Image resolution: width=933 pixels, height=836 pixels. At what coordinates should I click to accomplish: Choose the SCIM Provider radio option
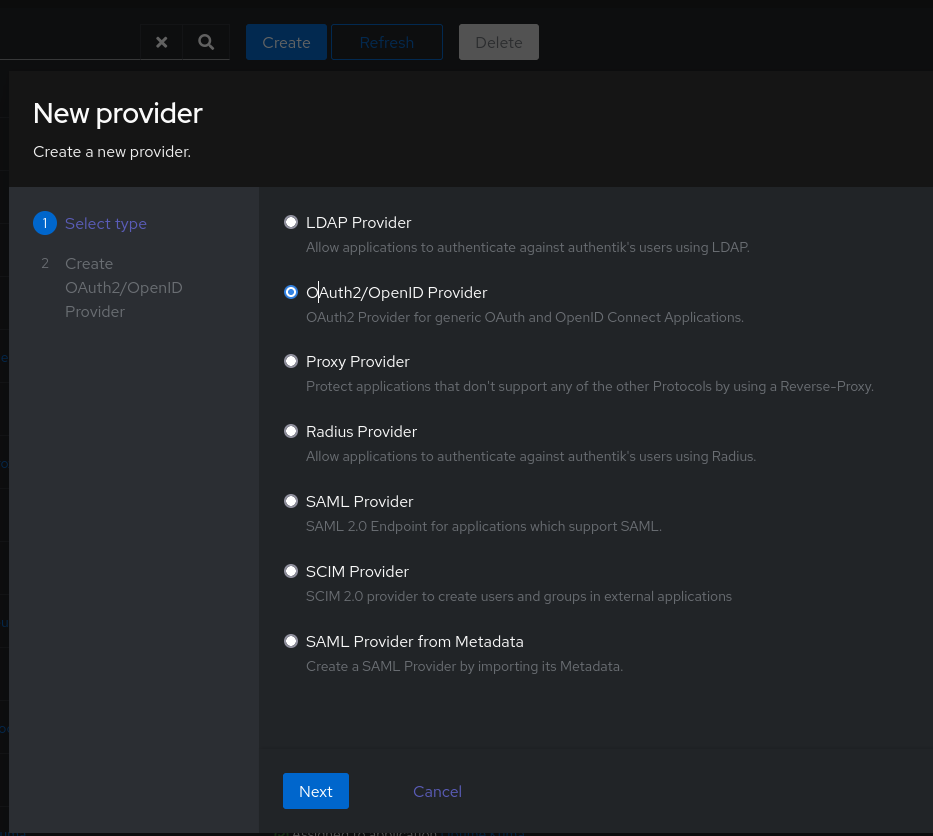(291, 571)
